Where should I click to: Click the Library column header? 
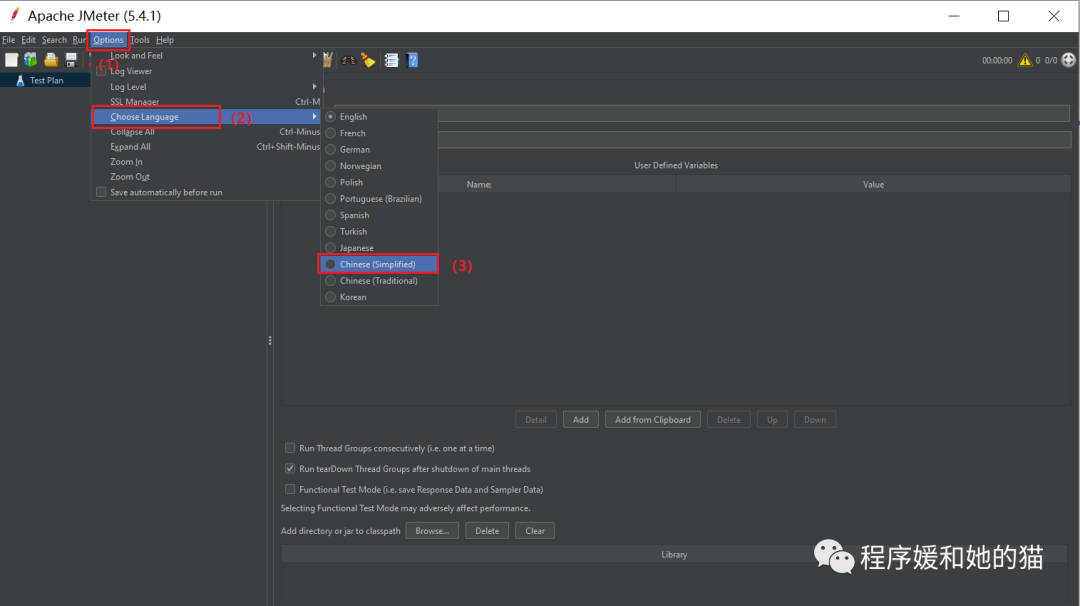pyautogui.click(x=674, y=554)
